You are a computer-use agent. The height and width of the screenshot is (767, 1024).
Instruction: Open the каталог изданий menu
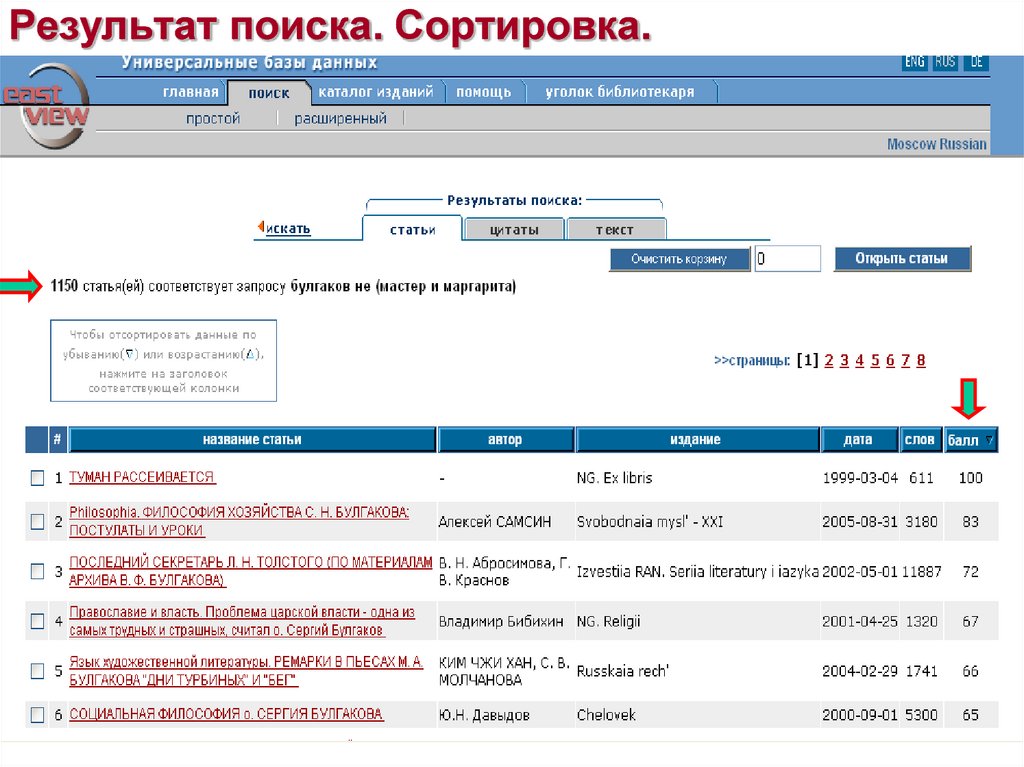(375, 90)
